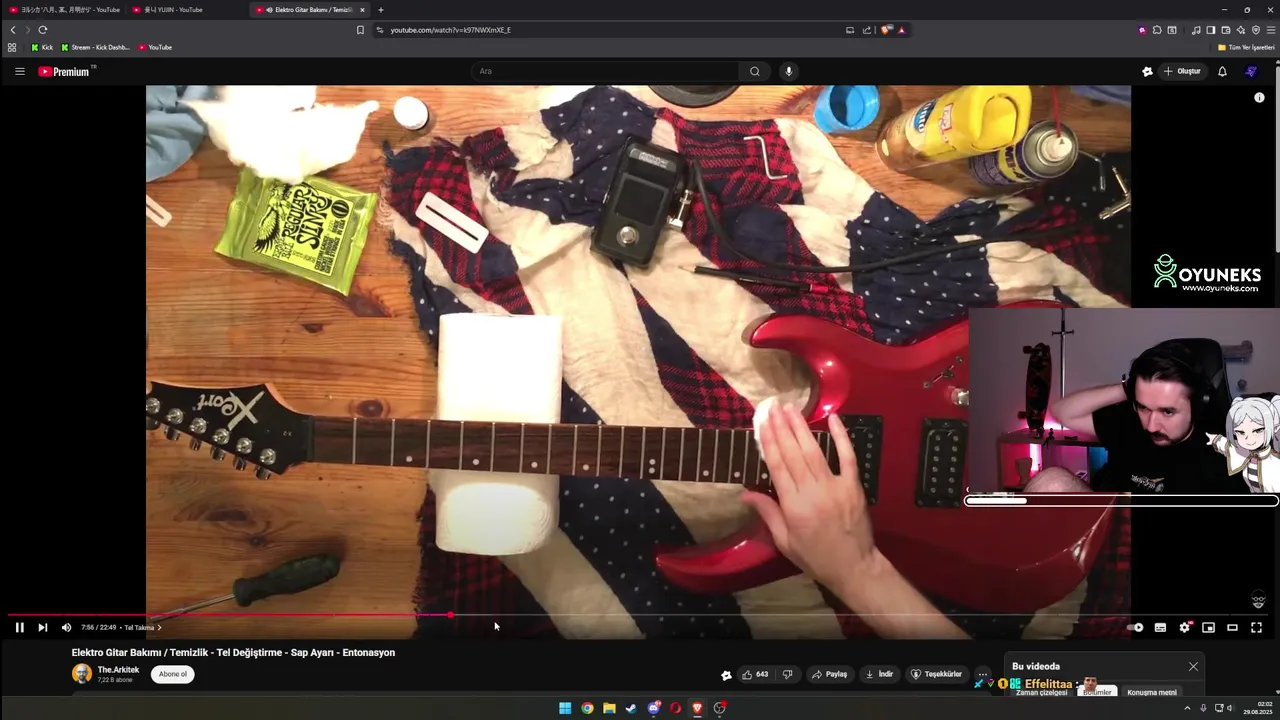The width and height of the screenshot is (1280, 720).
Task: Open The.Arkitek channel avatar
Action: [x=82, y=674]
